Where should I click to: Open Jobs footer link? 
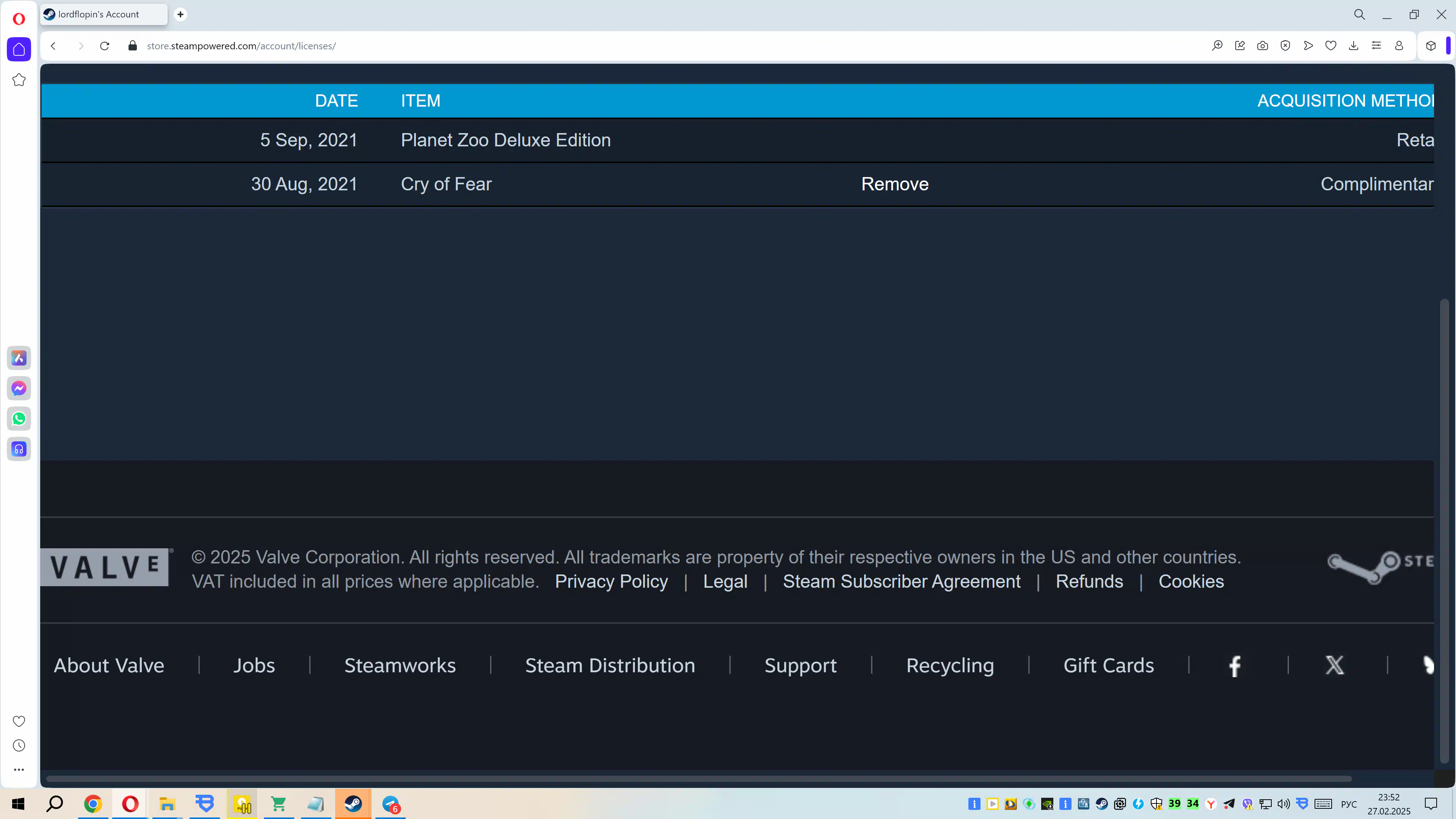point(254,666)
